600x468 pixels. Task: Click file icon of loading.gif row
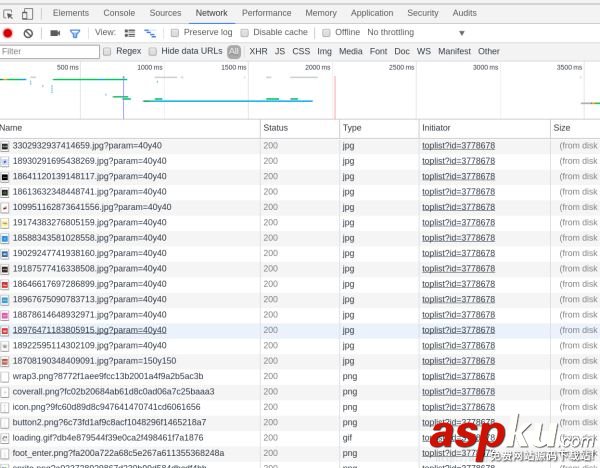(5, 438)
